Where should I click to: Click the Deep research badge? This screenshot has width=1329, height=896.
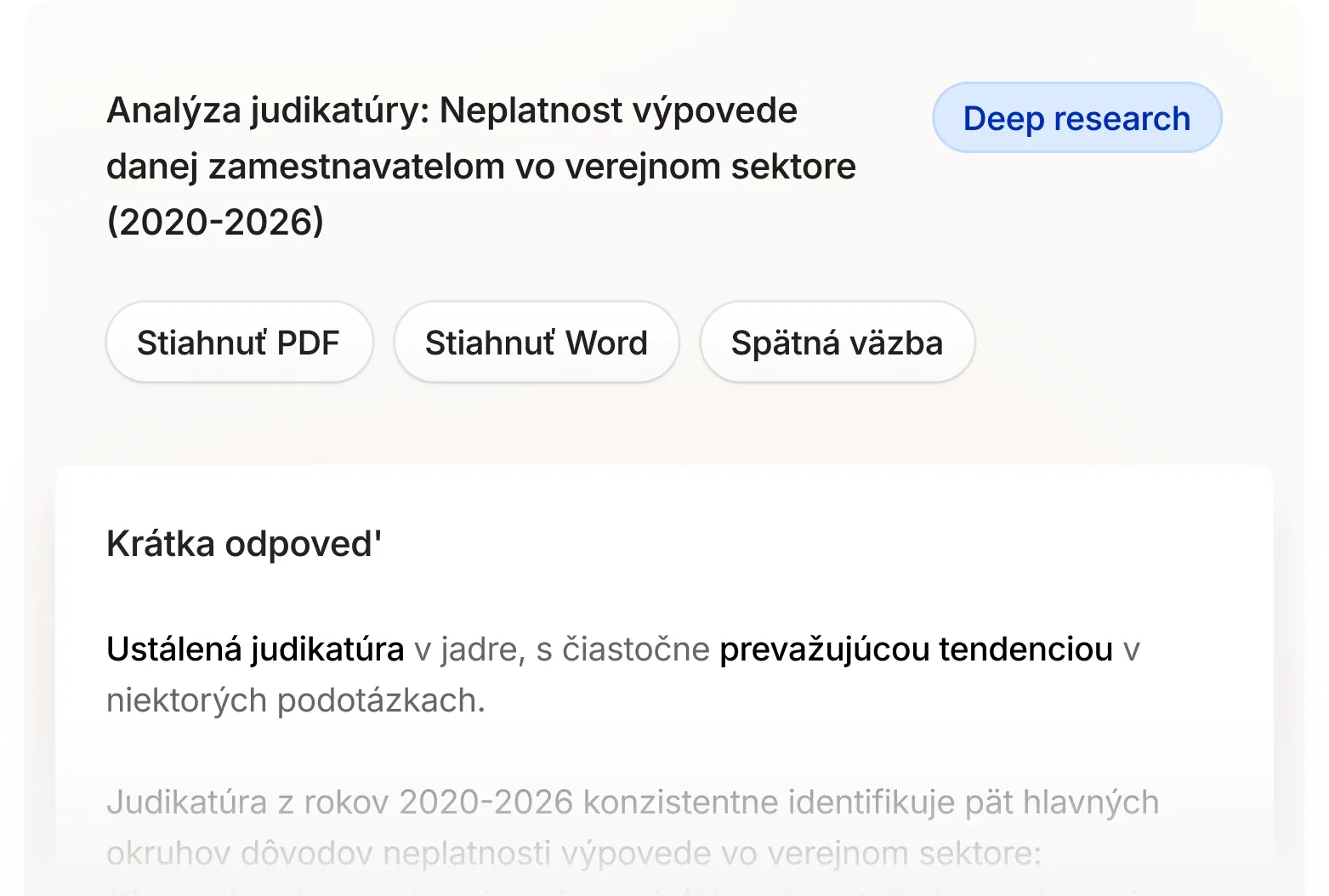[x=1076, y=118]
